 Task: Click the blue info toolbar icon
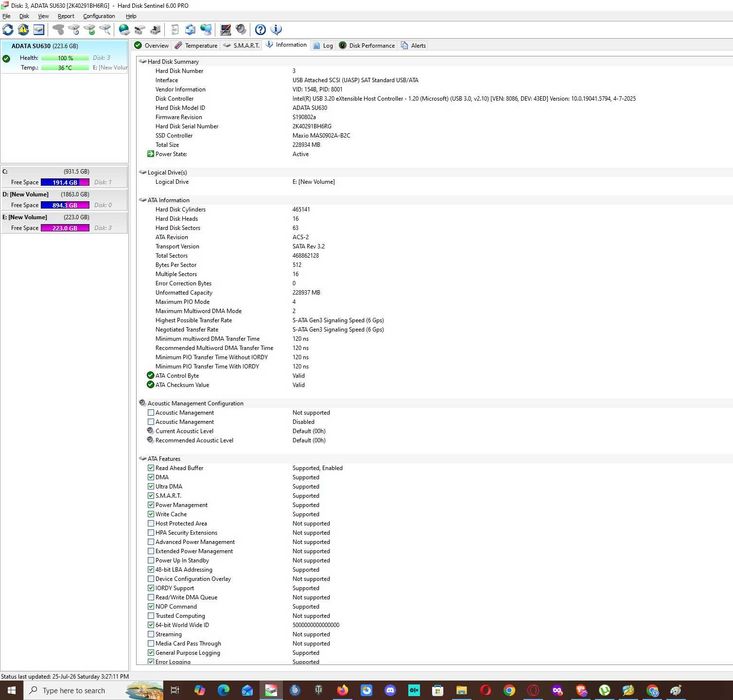(x=276, y=30)
